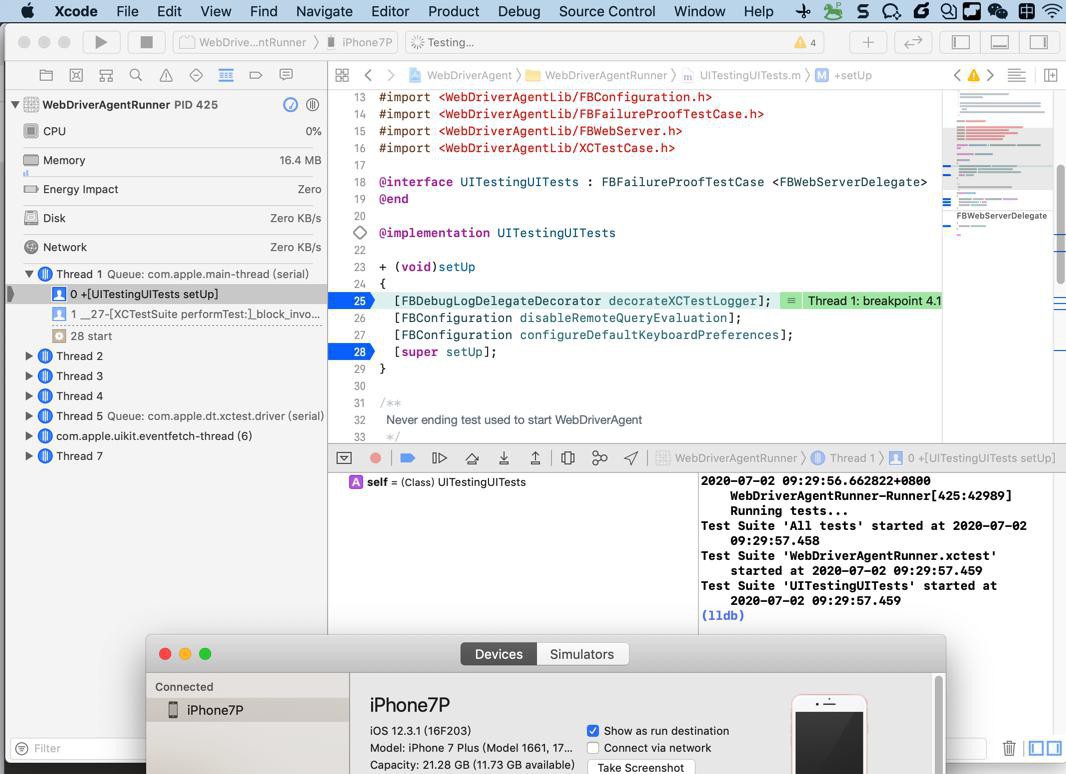Uncheck Show as run destination

click(593, 730)
